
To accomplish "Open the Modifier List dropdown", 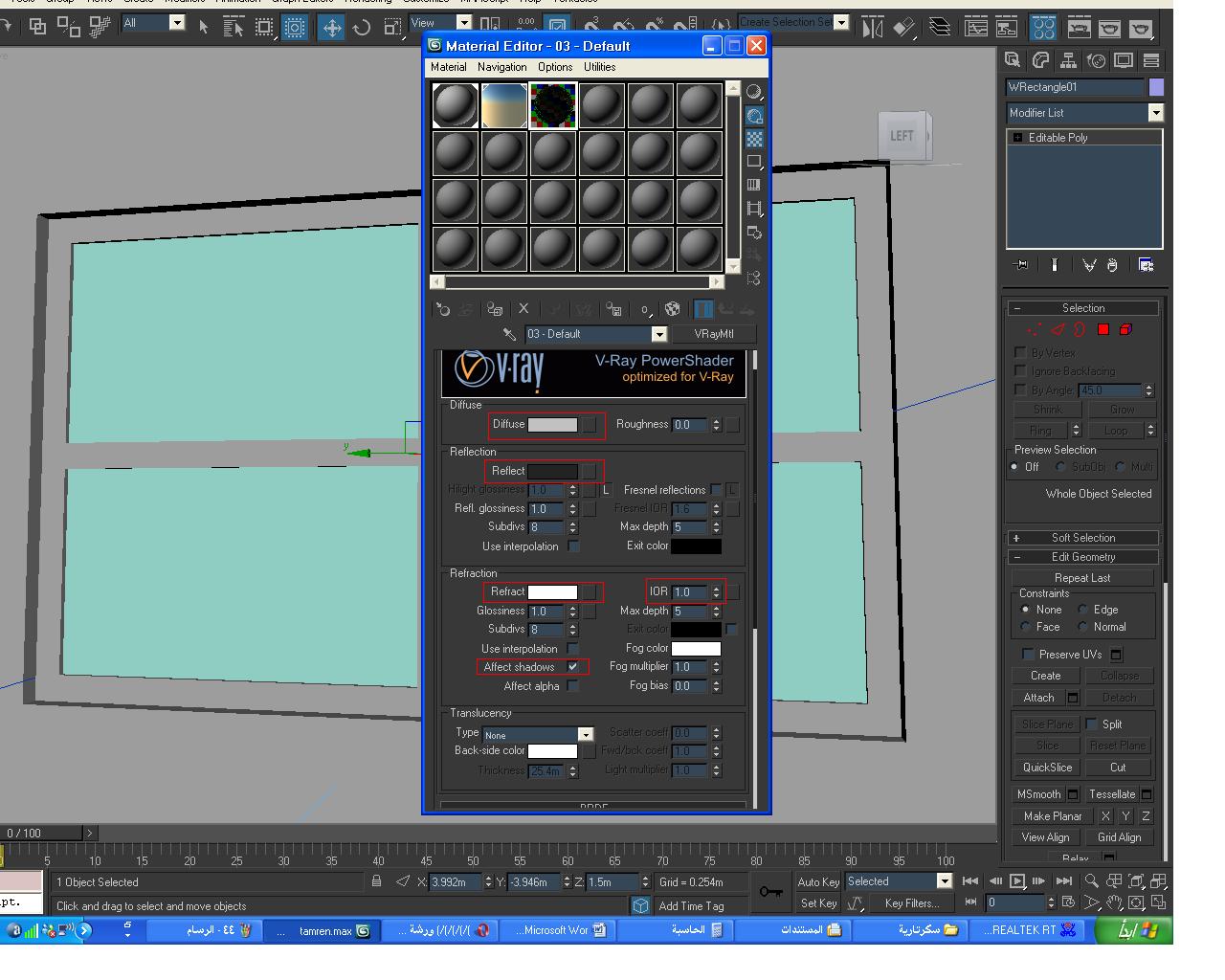I will pos(1155,113).
